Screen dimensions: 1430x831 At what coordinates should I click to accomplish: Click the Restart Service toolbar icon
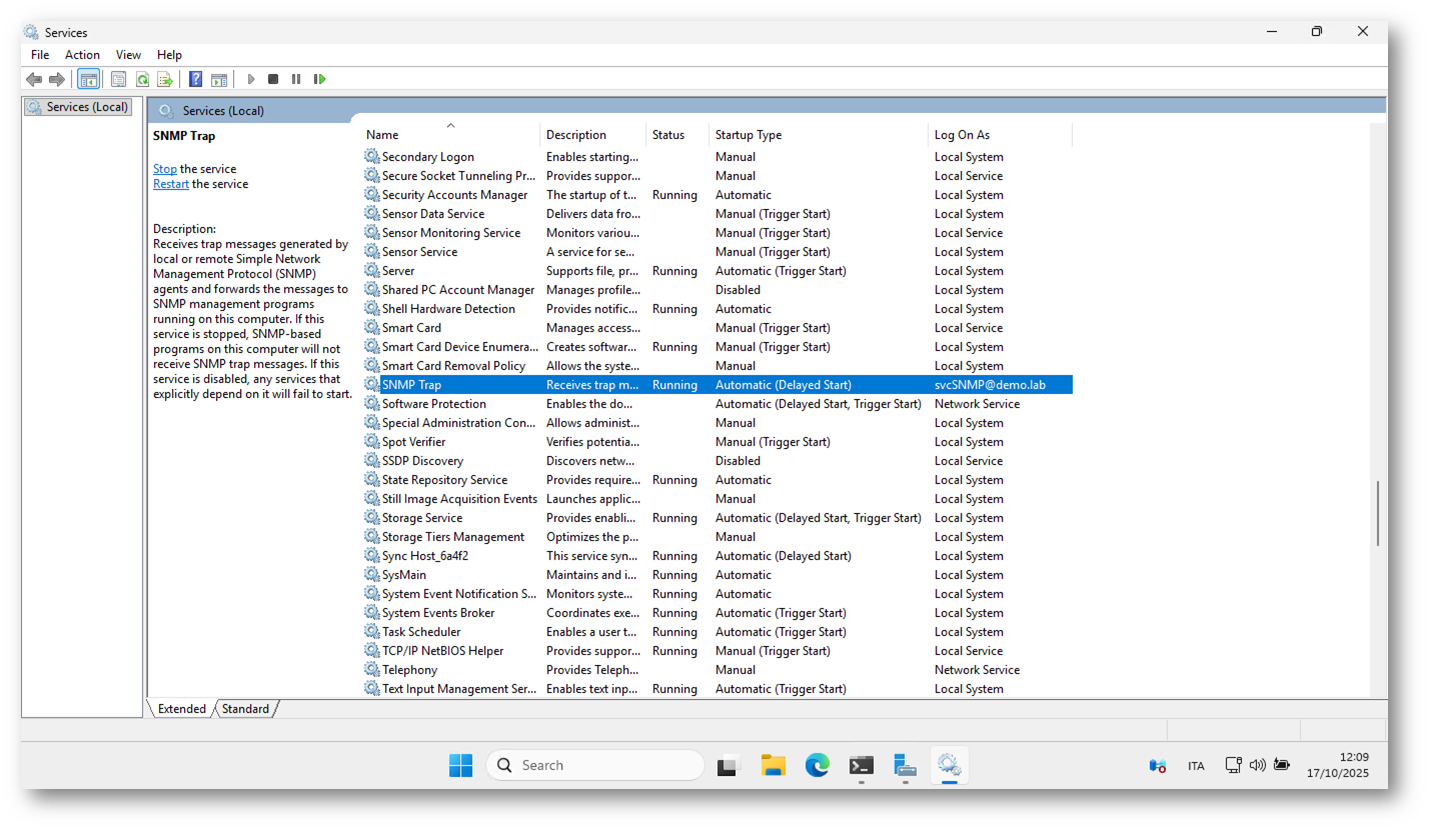pos(319,79)
